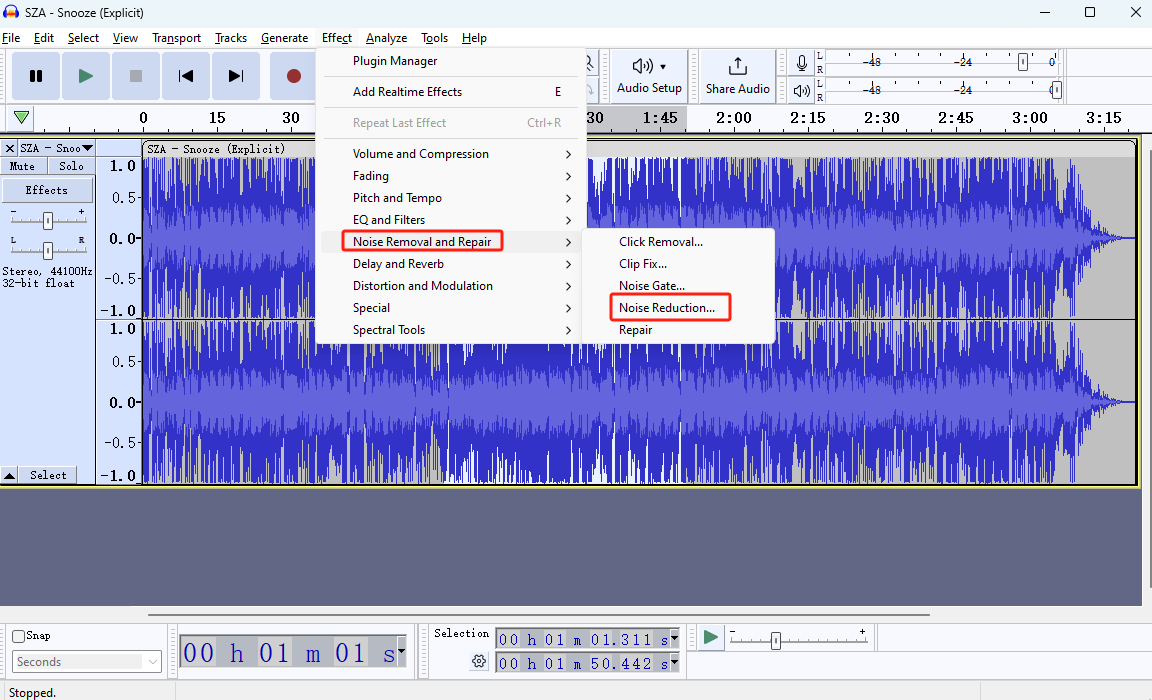1152x700 pixels.
Task: Click the Skip to End button
Action: click(x=236, y=76)
